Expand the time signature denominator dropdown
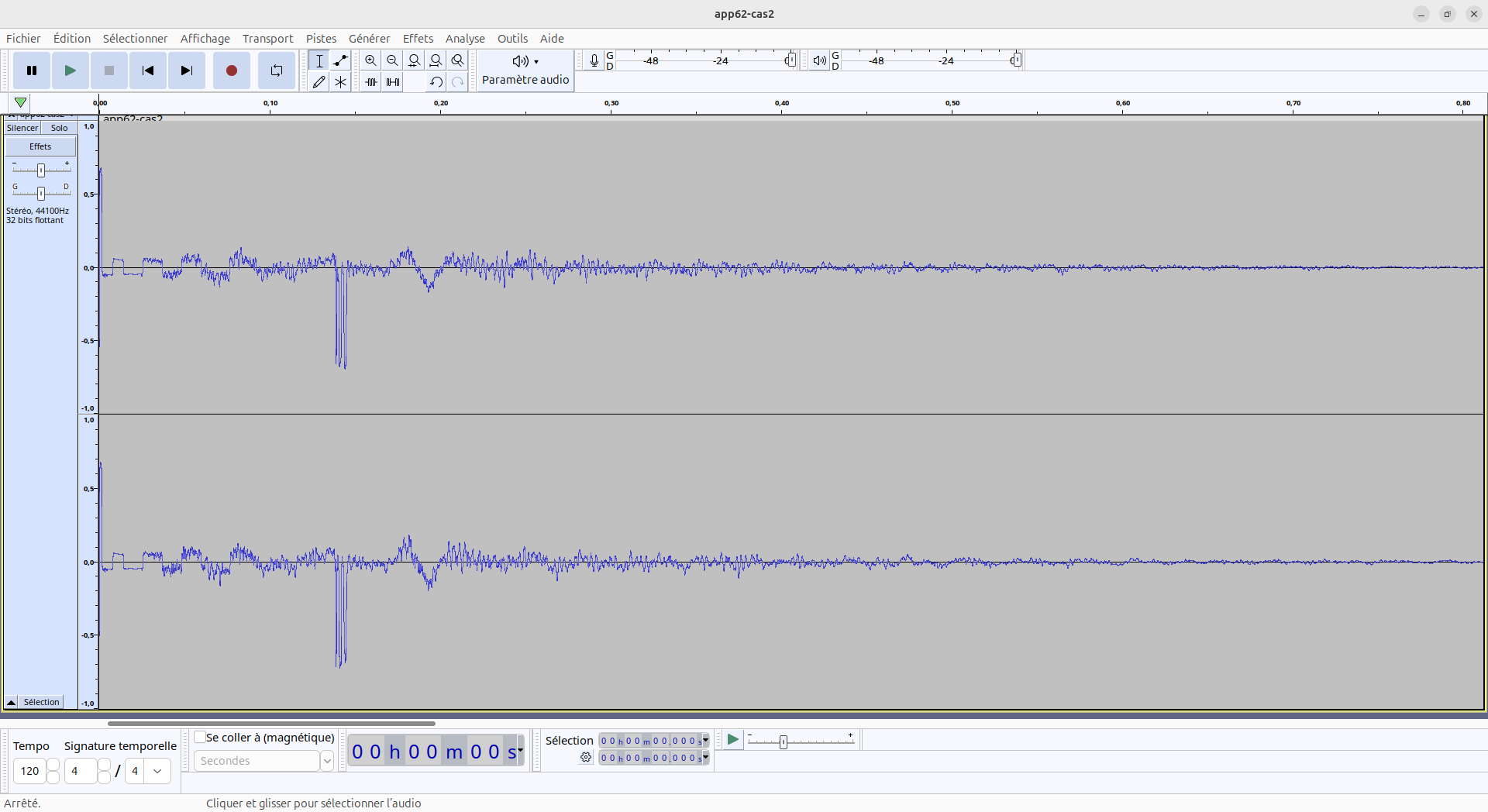The width and height of the screenshot is (1488, 812). (157, 771)
